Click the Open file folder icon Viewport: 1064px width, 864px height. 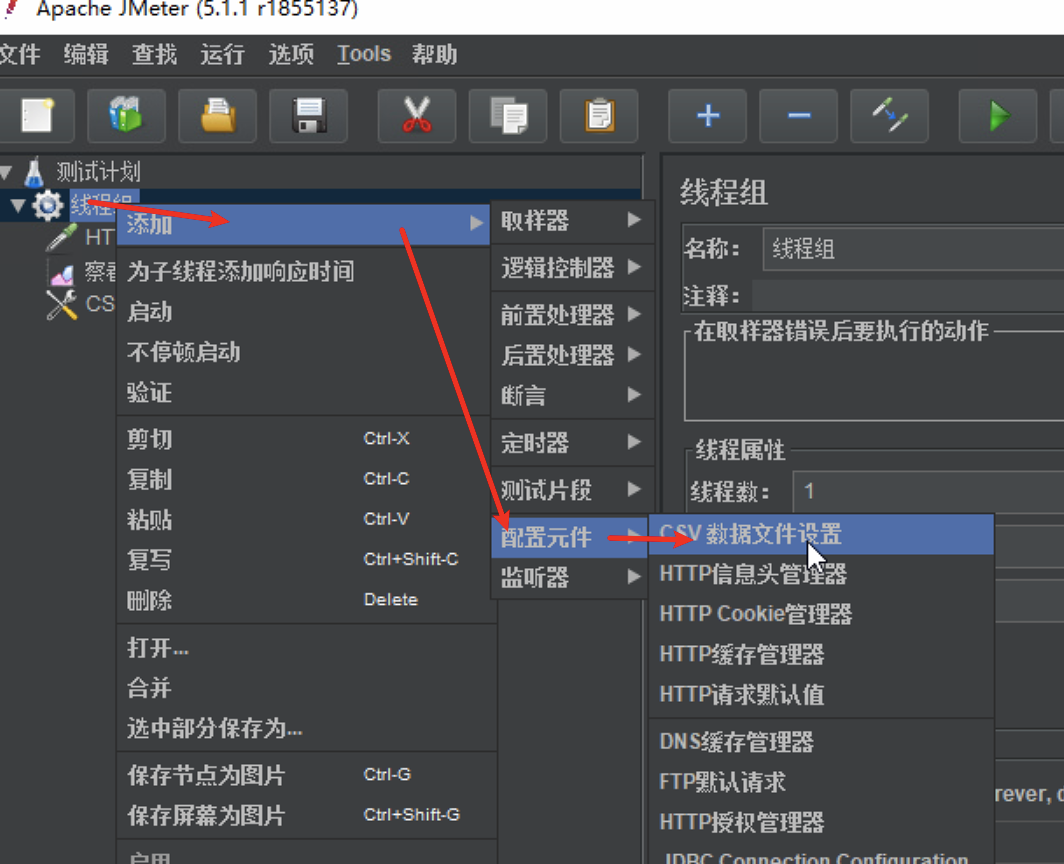pyautogui.click(x=218, y=115)
